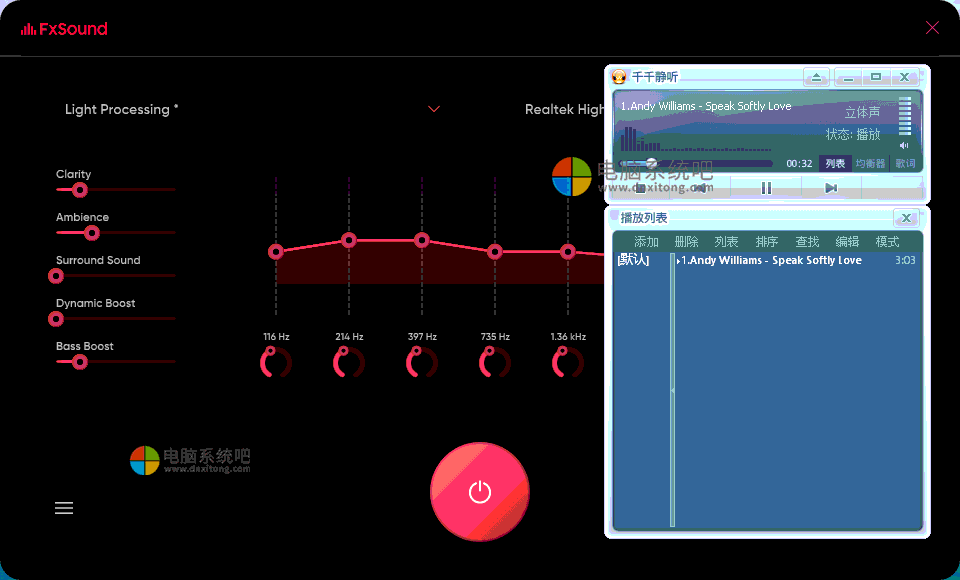The width and height of the screenshot is (960, 580).
Task: Click the Surround Sound slider handle
Action: (56, 276)
